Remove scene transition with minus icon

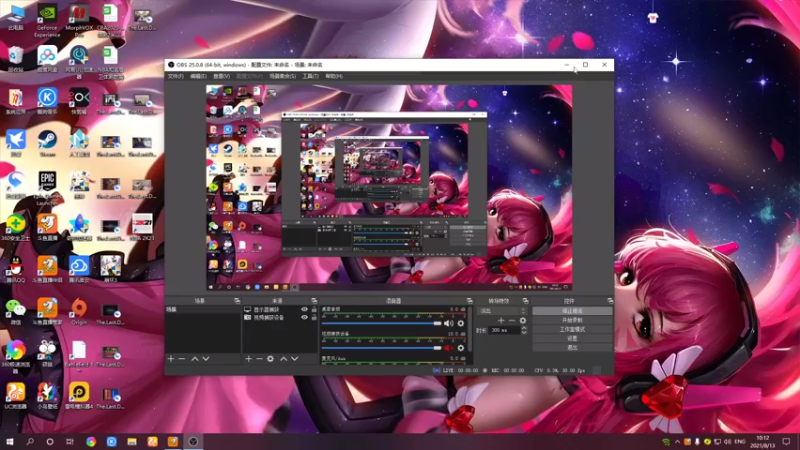pyautogui.click(x=512, y=320)
